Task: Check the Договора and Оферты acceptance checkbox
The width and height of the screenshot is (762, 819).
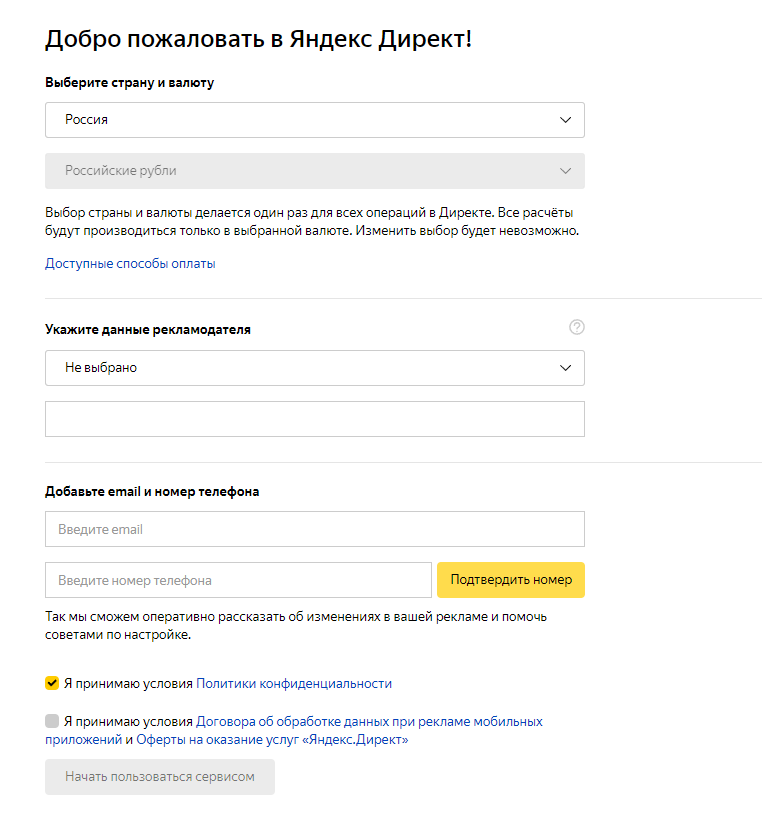Action: pyautogui.click(x=52, y=721)
